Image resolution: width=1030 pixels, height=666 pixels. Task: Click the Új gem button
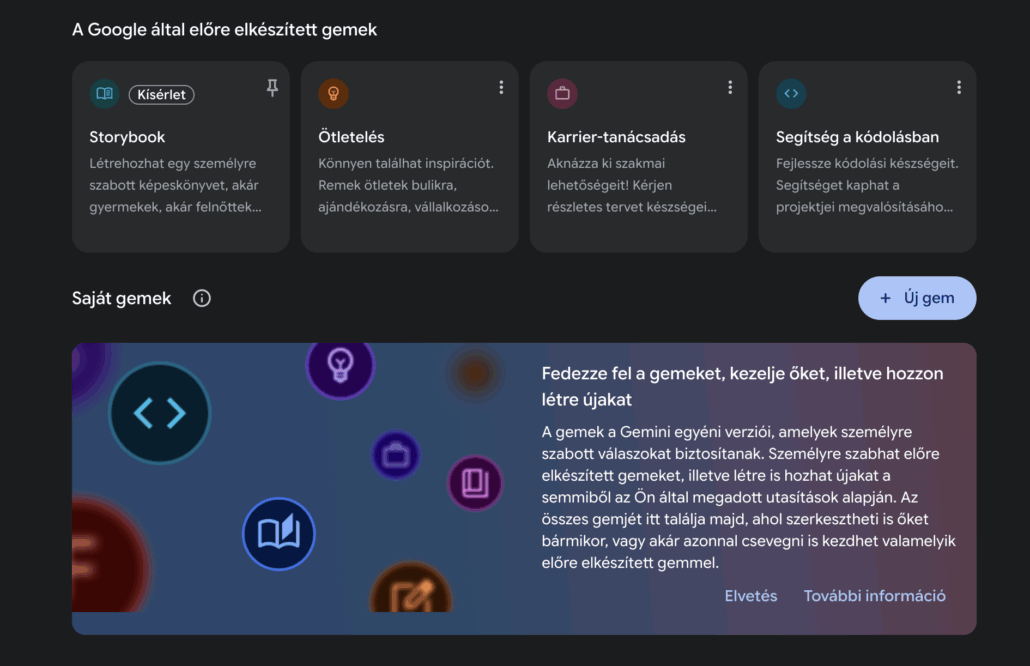click(x=917, y=298)
